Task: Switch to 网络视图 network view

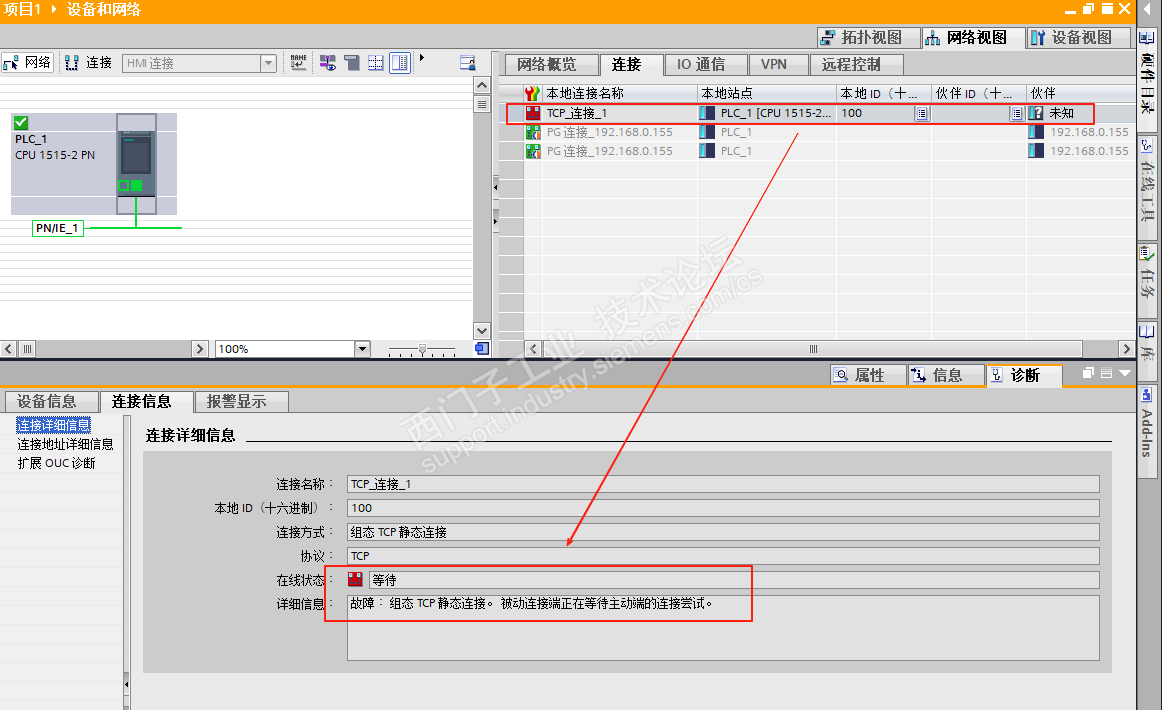Action: click(x=973, y=37)
